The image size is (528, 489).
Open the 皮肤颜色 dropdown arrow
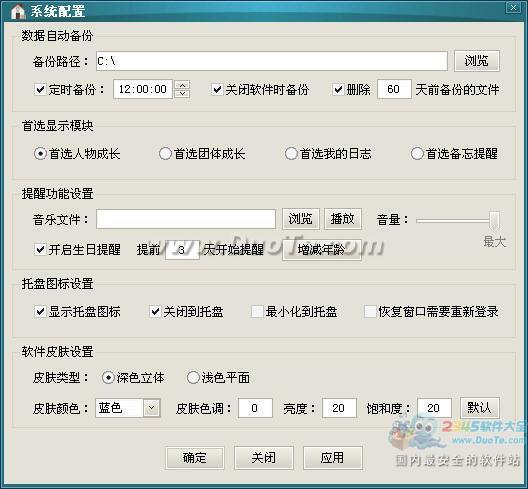[x=152, y=408]
